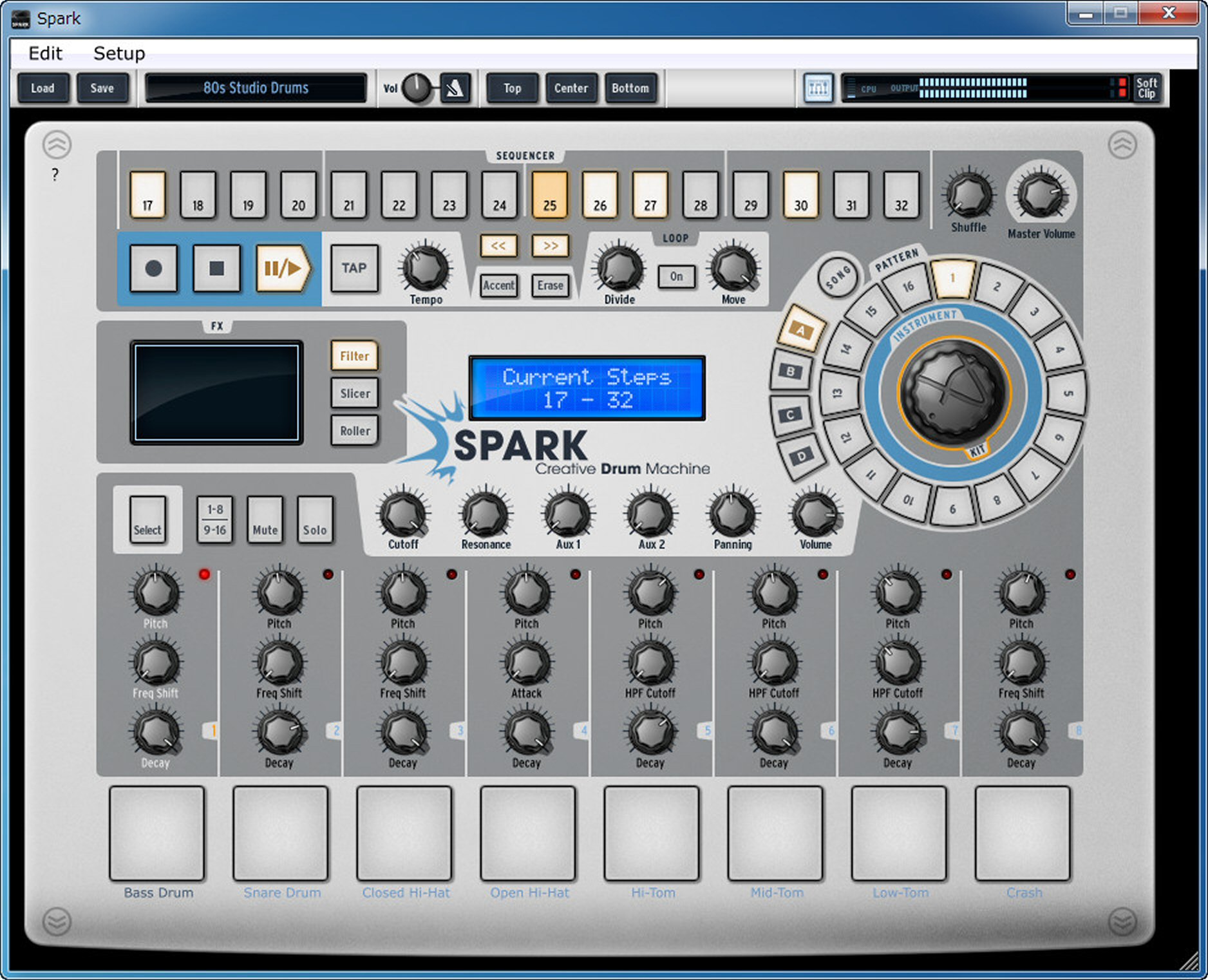The image size is (1208, 980).
Task: Go to previous steps with << button
Action: click(x=498, y=245)
